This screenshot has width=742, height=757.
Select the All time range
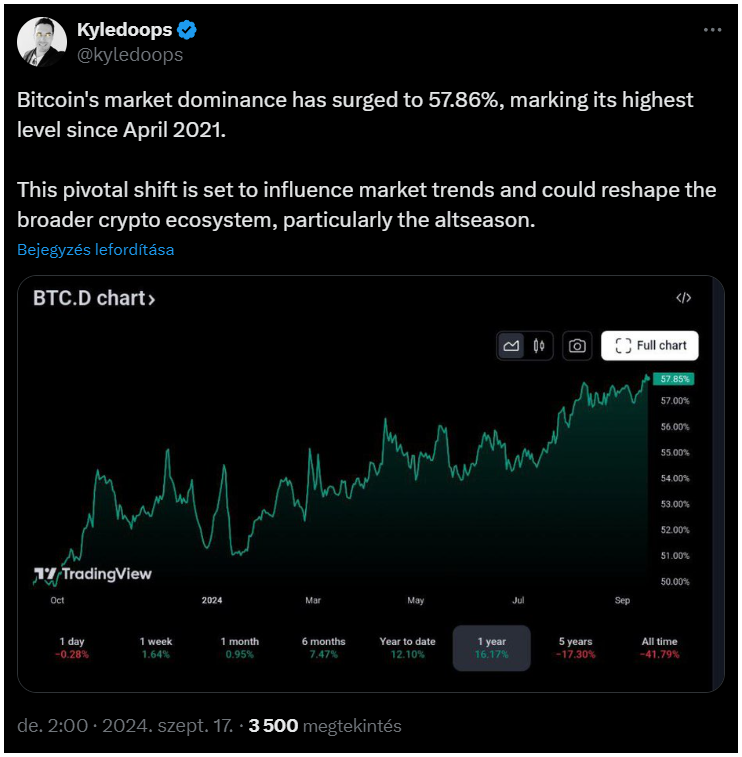pos(659,648)
